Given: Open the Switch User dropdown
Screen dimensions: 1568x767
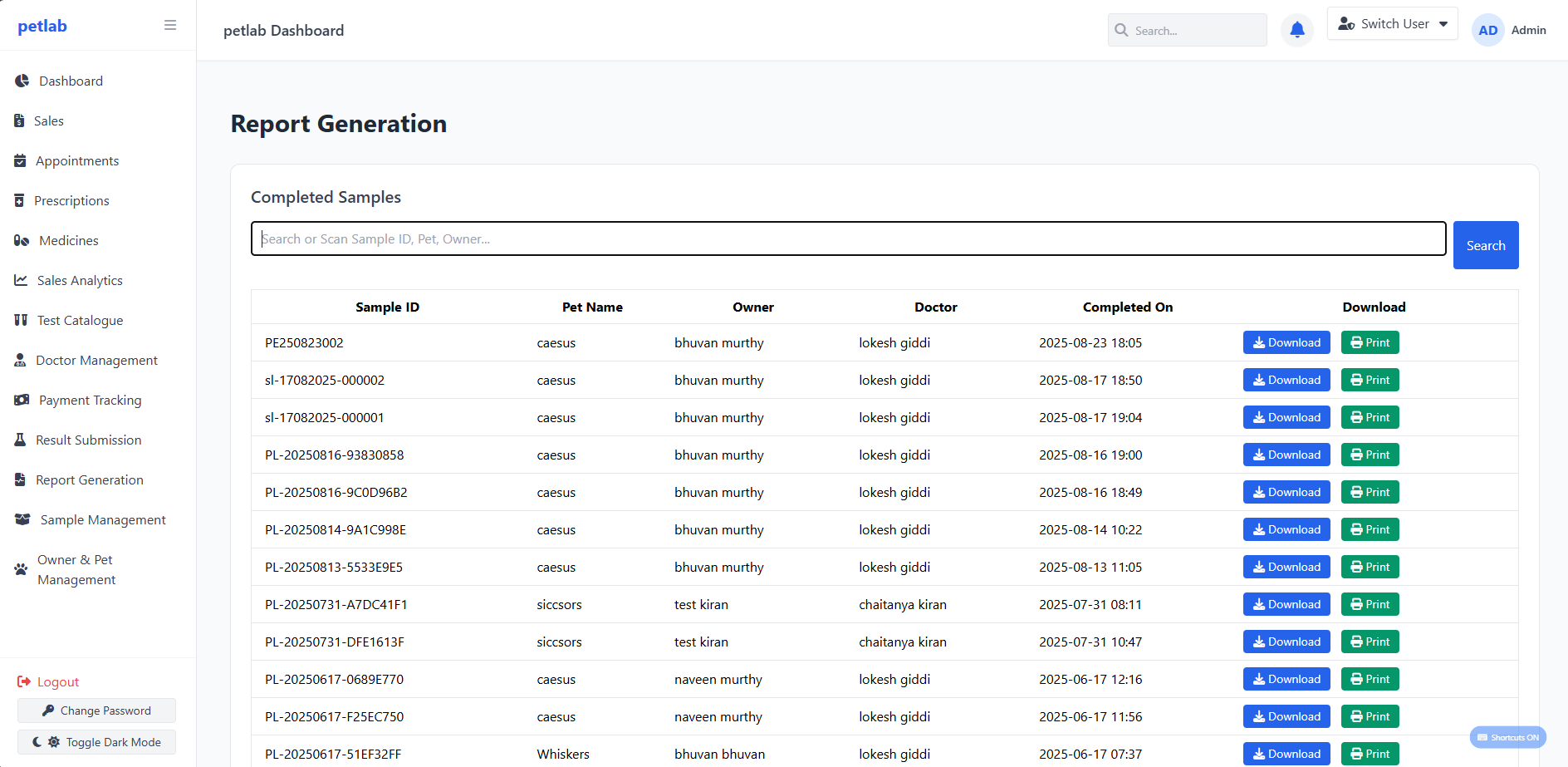Looking at the screenshot, I should [1392, 23].
